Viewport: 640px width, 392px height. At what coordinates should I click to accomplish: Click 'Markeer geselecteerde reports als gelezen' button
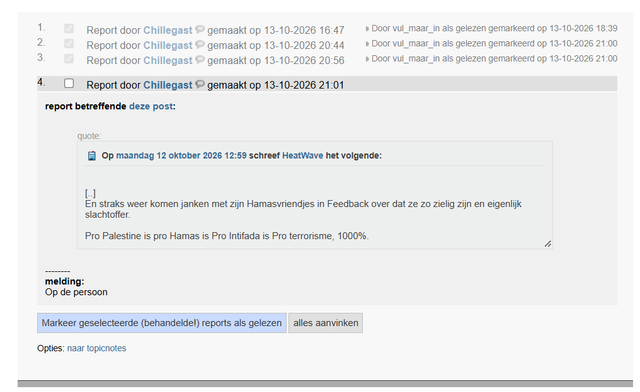tap(162, 323)
